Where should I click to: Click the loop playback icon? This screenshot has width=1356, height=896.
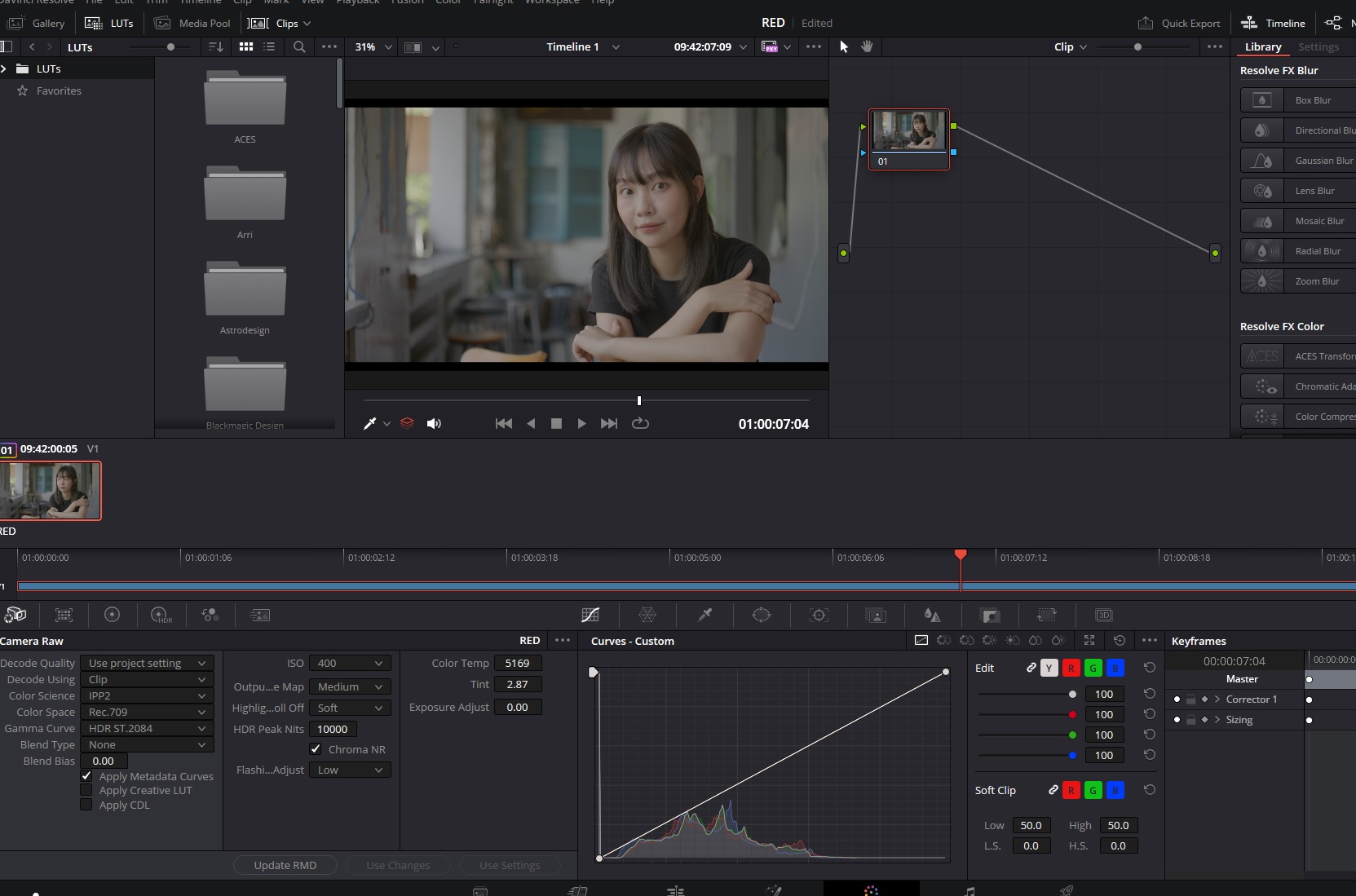tap(640, 423)
